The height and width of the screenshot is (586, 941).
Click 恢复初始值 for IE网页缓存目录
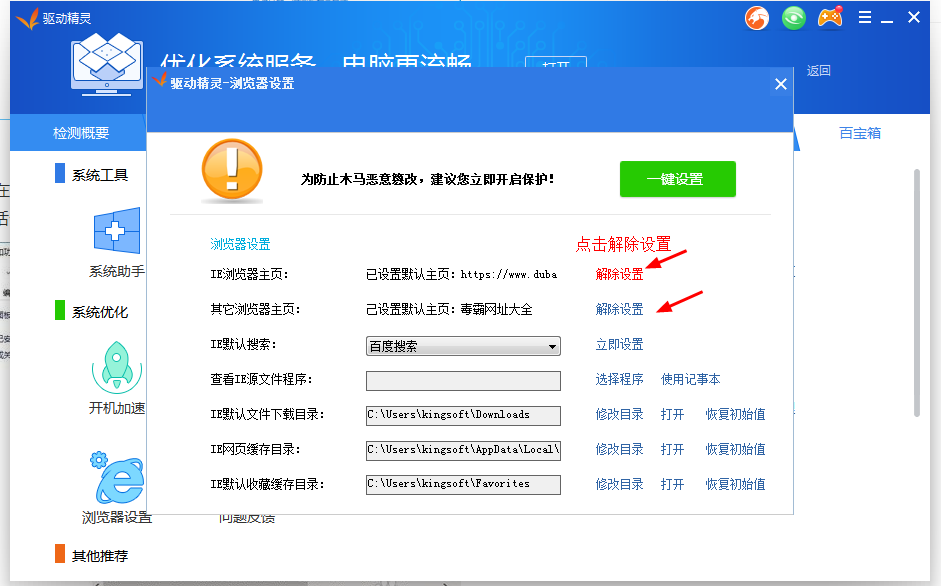[x=735, y=449]
